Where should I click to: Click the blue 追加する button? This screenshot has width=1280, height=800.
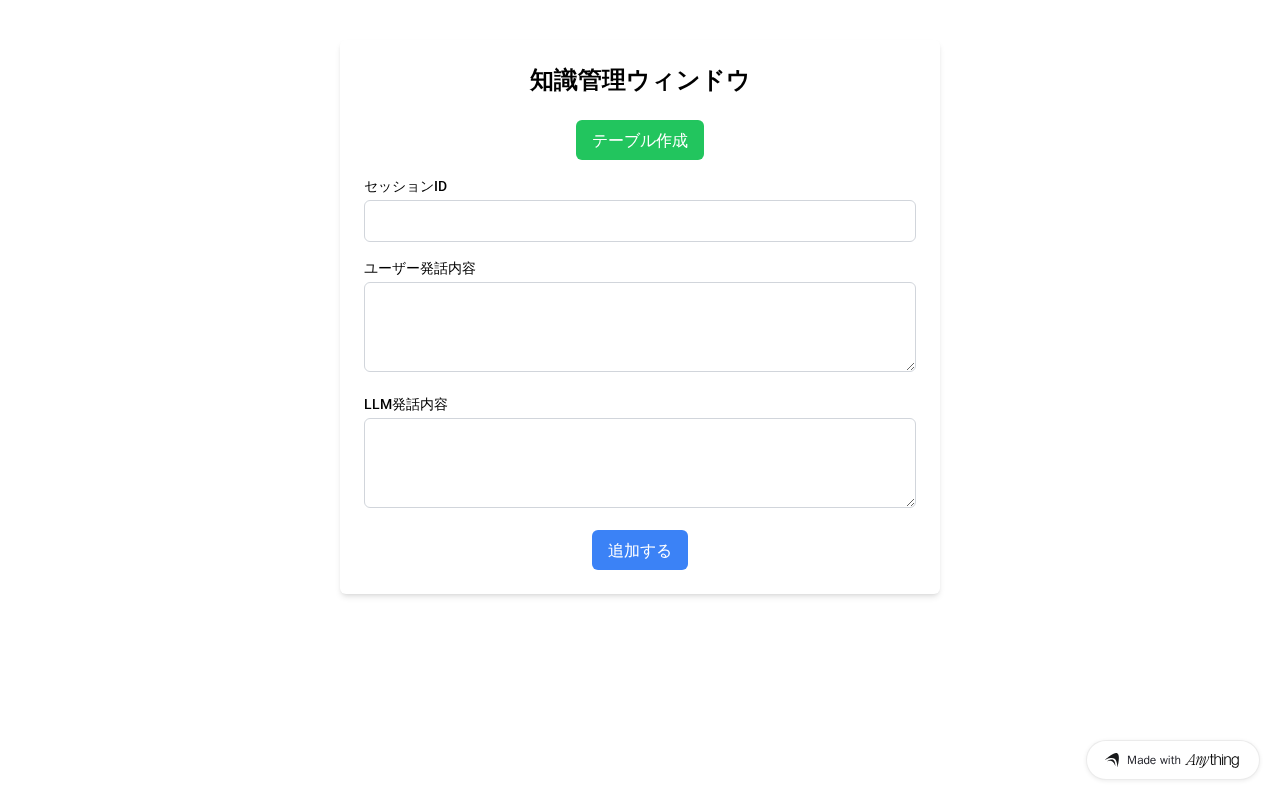click(x=640, y=550)
